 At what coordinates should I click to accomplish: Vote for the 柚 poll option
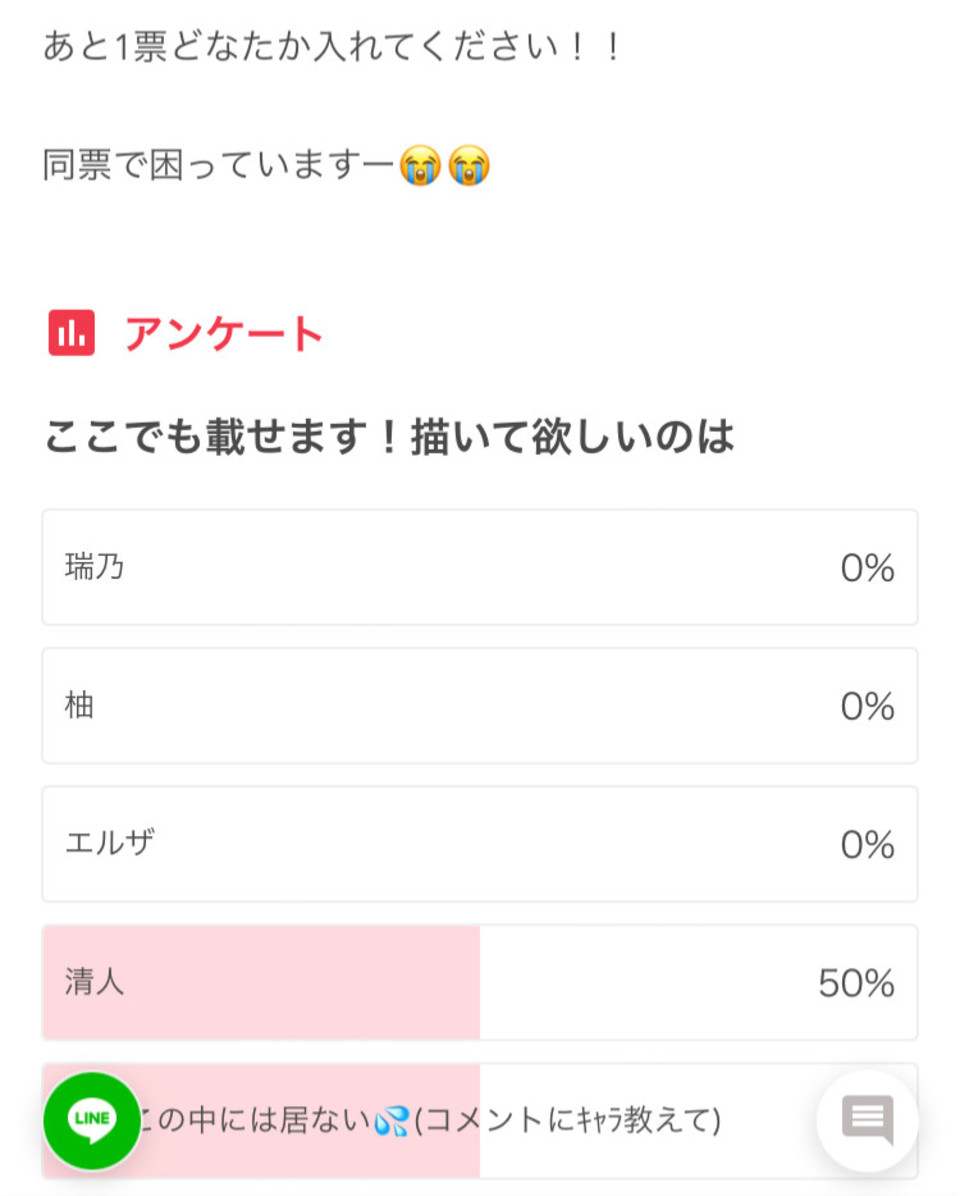point(480,706)
